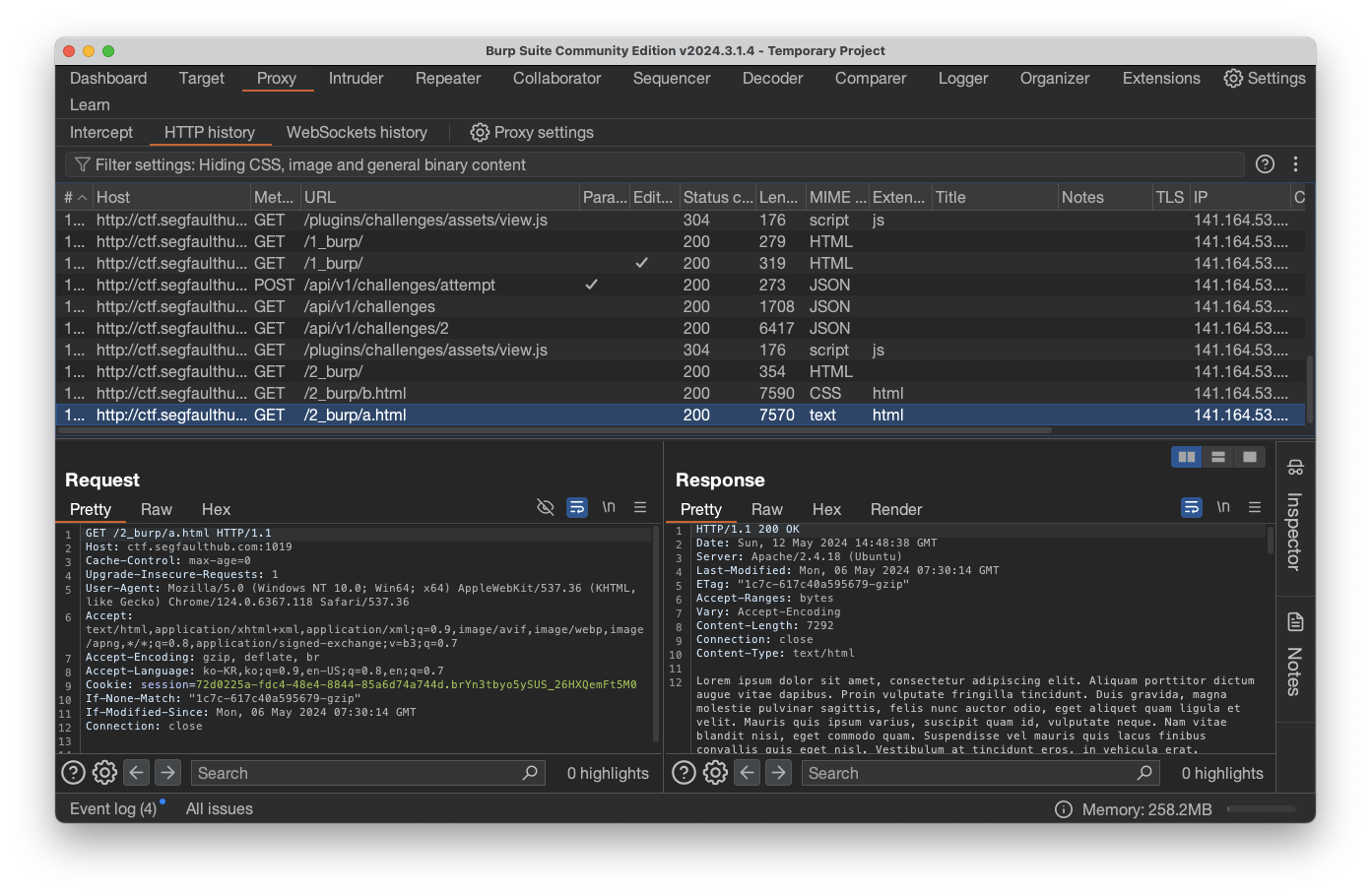Focus the Response search field
This screenshot has width=1371, height=896.
tap(981, 773)
